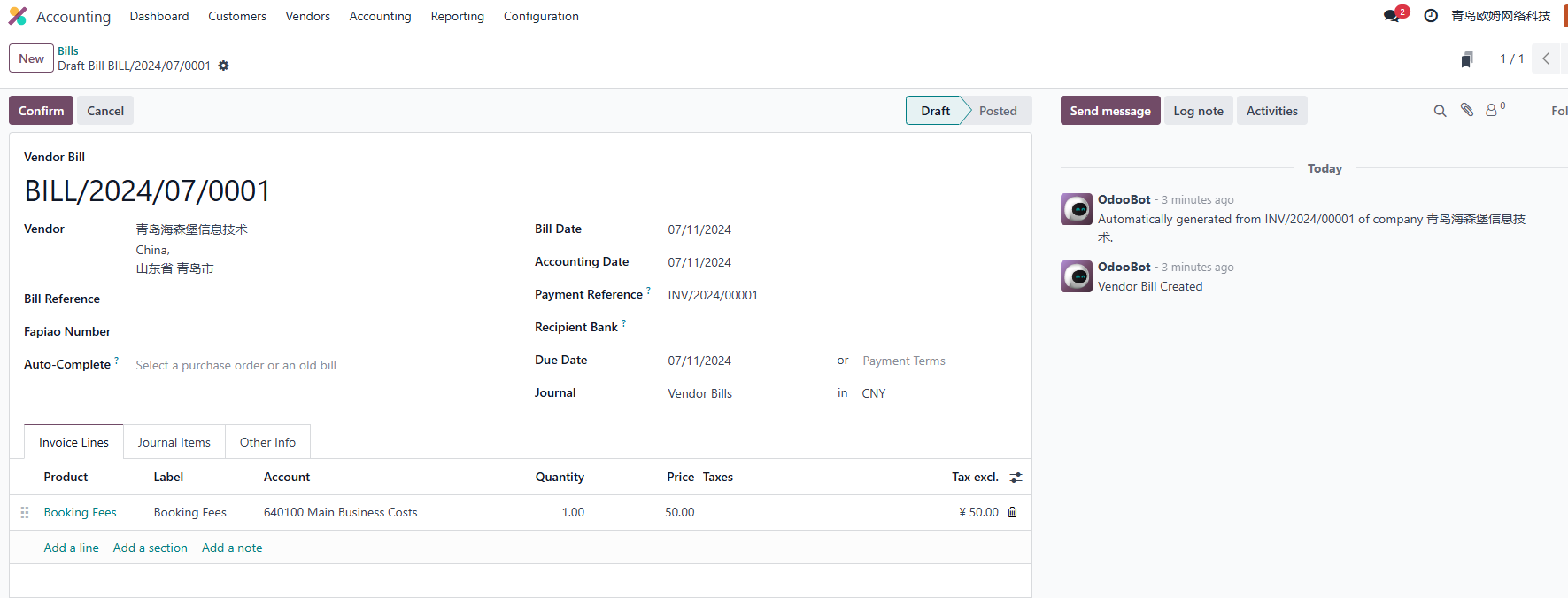Open the Reporting menu
1568x598 pixels.
(x=457, y=16)
